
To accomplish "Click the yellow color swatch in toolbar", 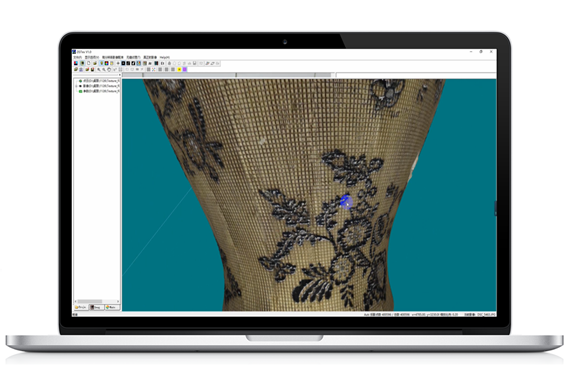I will click(179, 69).
